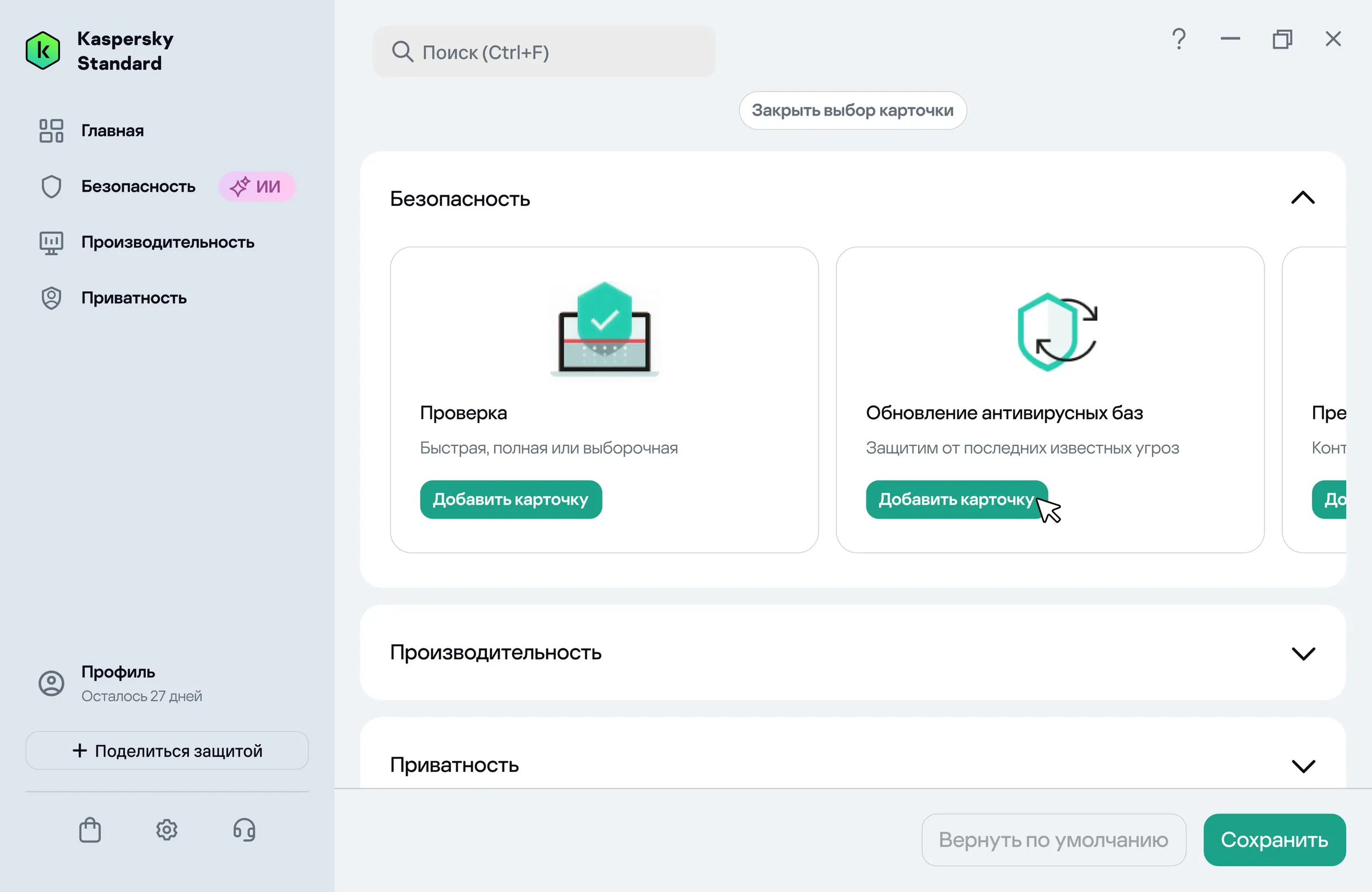Close the Kaspersky window
This screenshot has height=892, width=1372.
pos(1333,39)
